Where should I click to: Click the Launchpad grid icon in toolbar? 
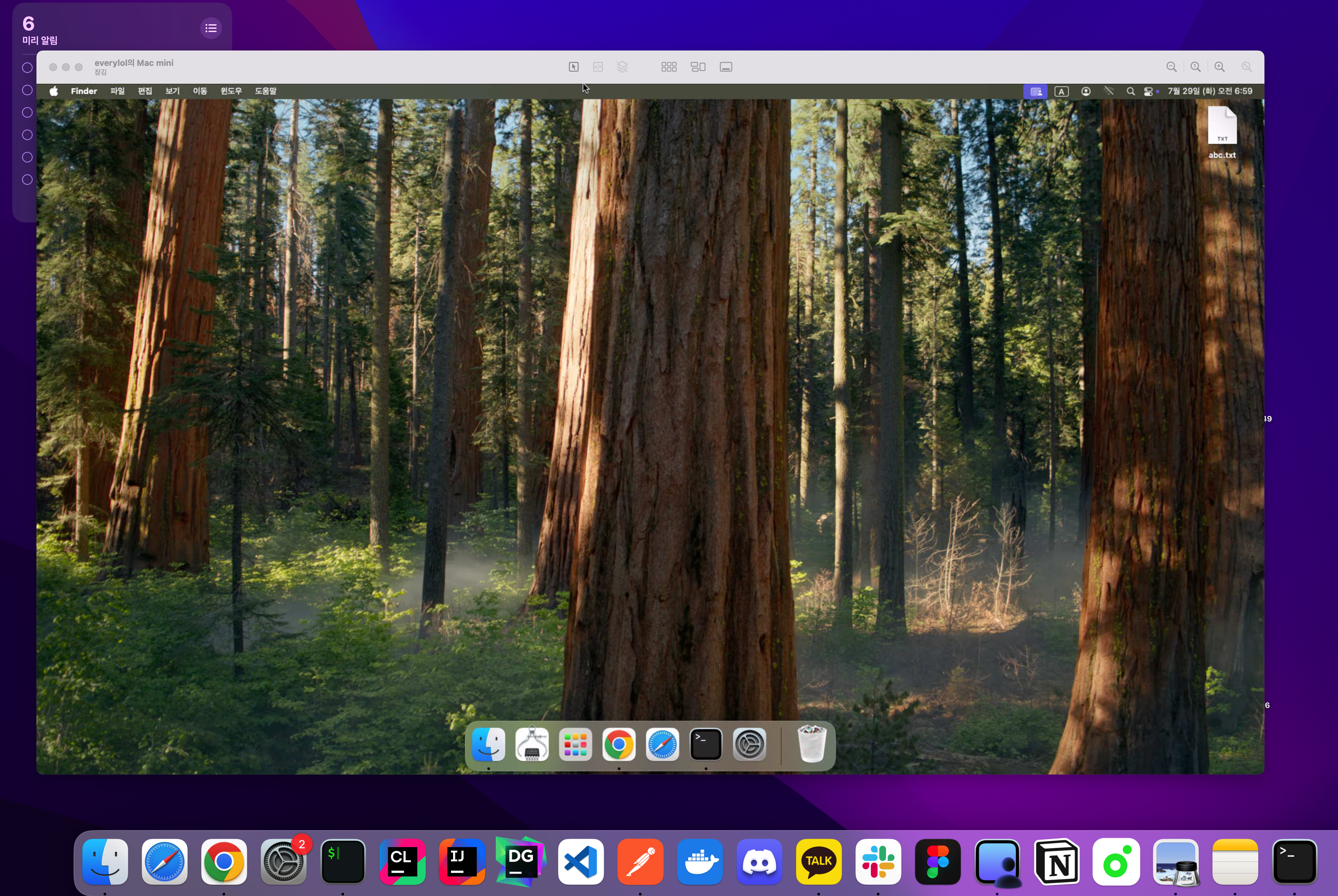[x=668, y=67]
